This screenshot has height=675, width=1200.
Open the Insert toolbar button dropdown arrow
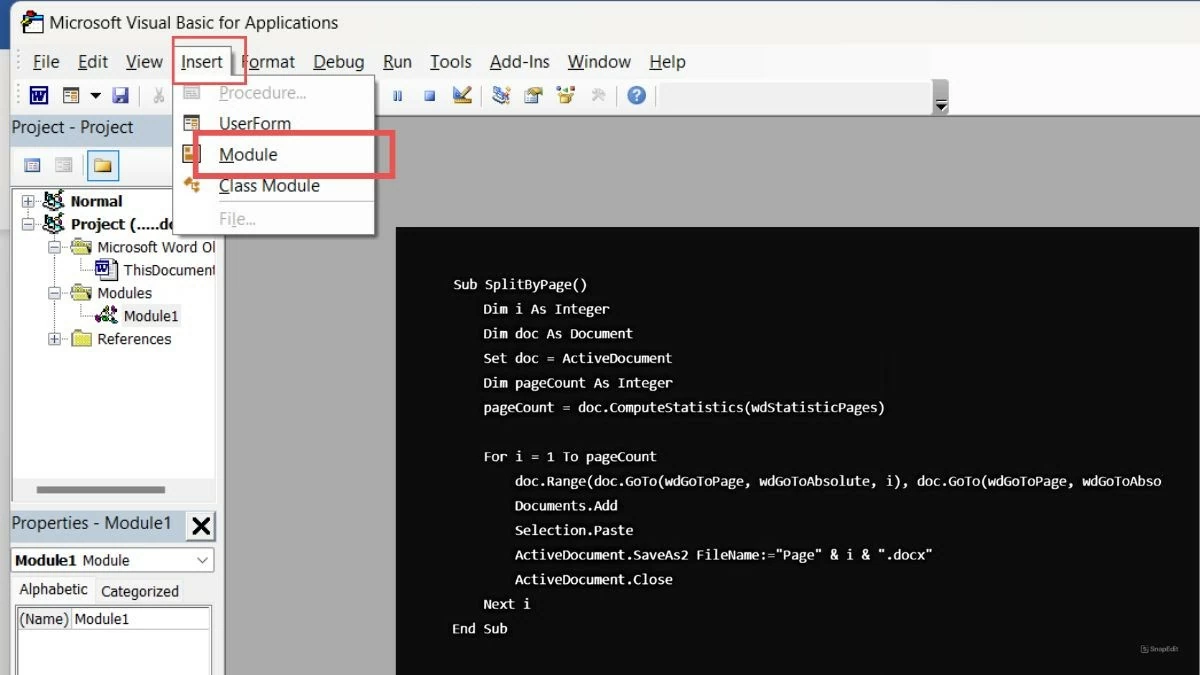click(96, 94)
